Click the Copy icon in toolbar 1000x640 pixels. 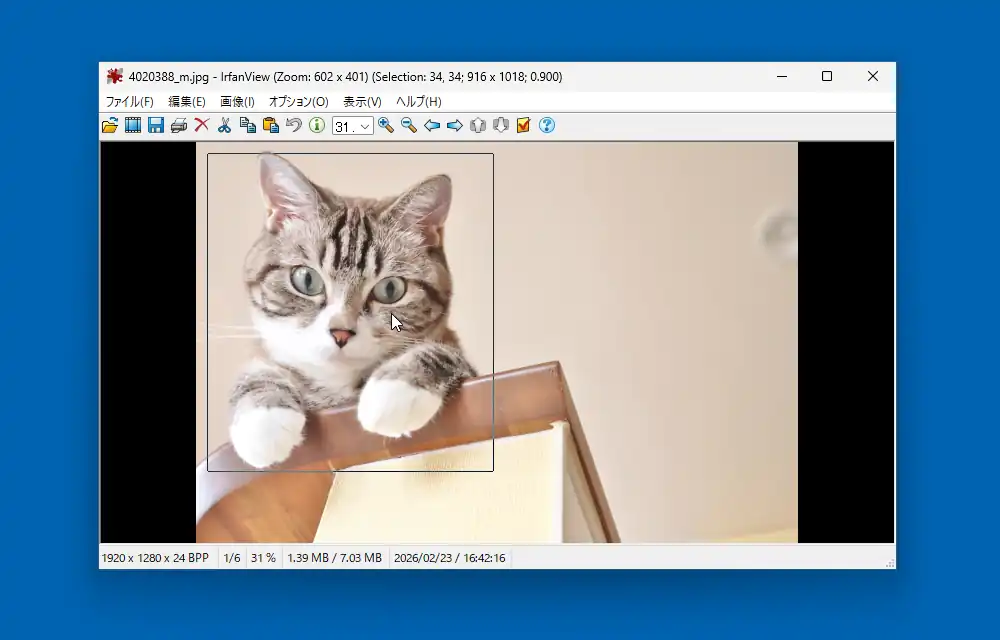point(247,125)
